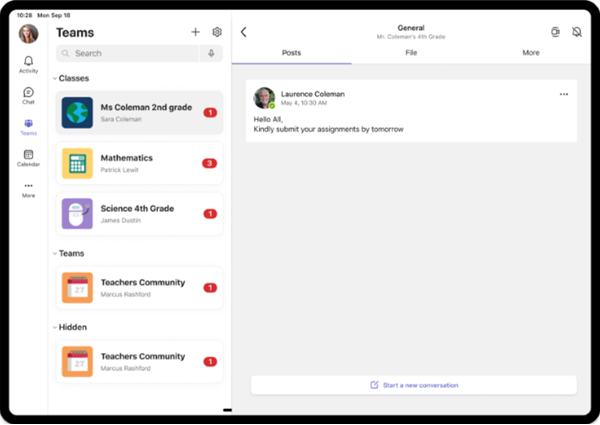Tap the message about submitting assignments
Screen dimensions: 600x425
tap(328, 124)
